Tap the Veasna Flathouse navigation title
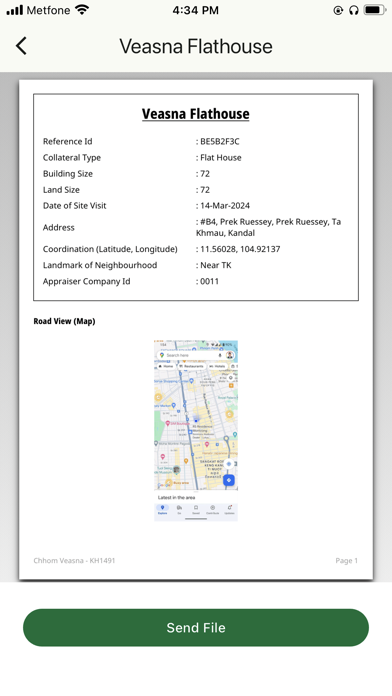This screenshot has width=392, height=696. [196, 46]
